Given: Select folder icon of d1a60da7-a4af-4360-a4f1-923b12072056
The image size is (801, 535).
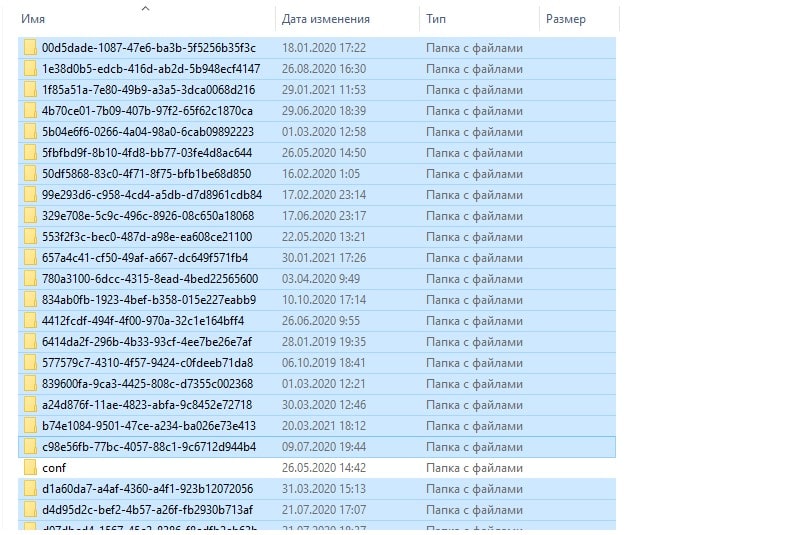Looking at the screenshot, I should pyautogui.click(x=30, y=489).
